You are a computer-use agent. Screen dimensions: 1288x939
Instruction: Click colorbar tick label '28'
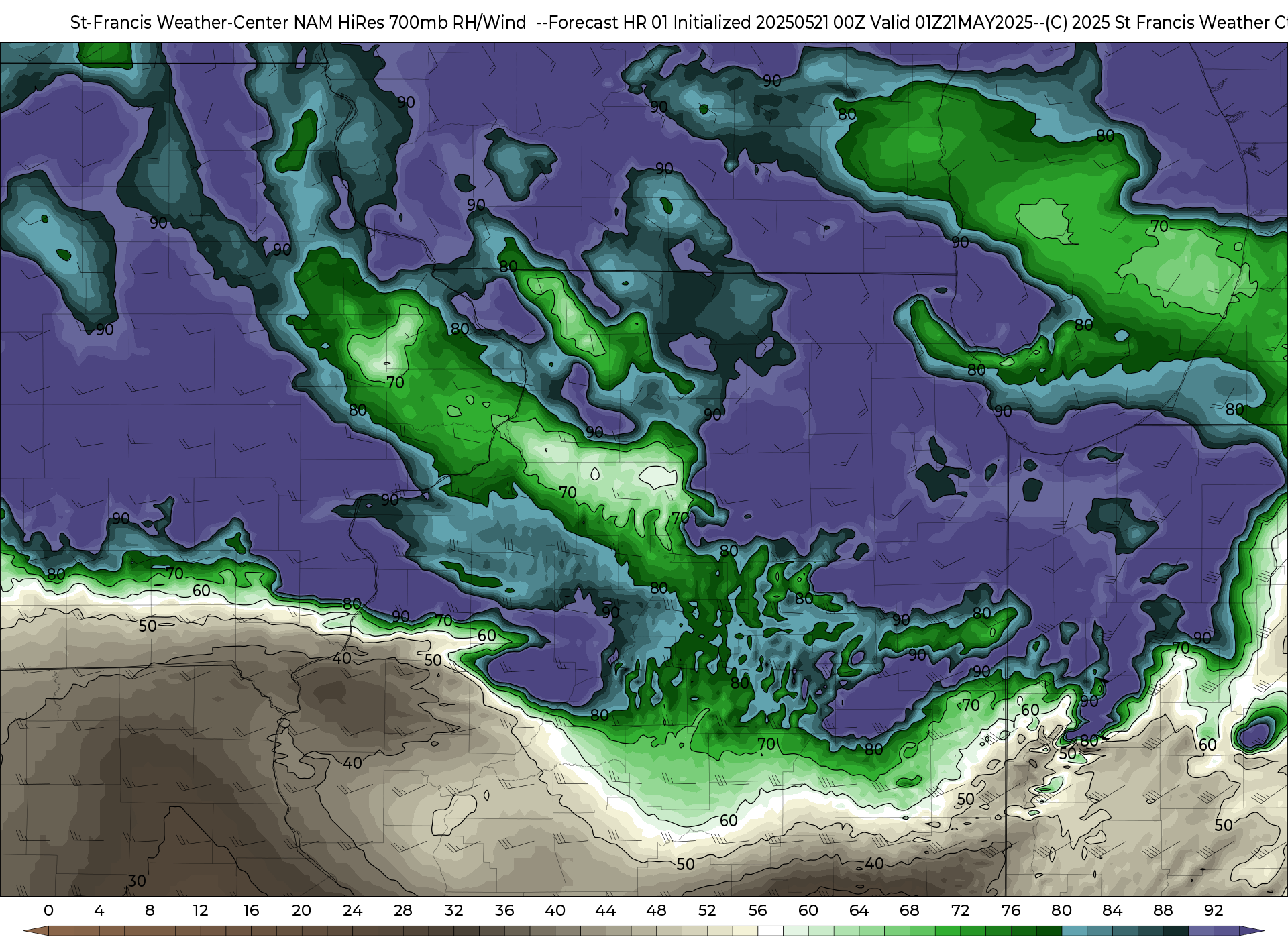coord(403,910)
